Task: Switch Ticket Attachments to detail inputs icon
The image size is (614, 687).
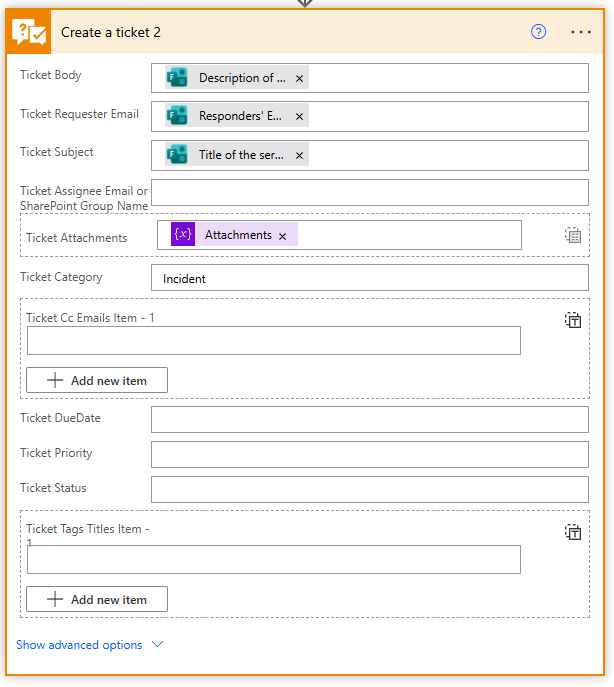Action: coord(572,236)
